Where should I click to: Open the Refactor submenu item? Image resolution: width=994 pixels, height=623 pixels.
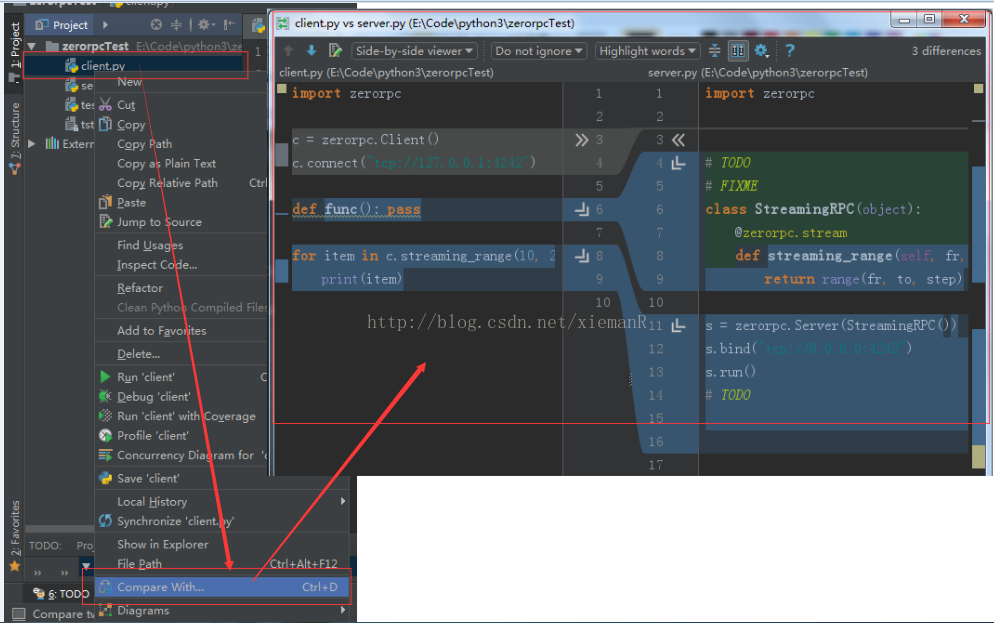tap(181, 288)
